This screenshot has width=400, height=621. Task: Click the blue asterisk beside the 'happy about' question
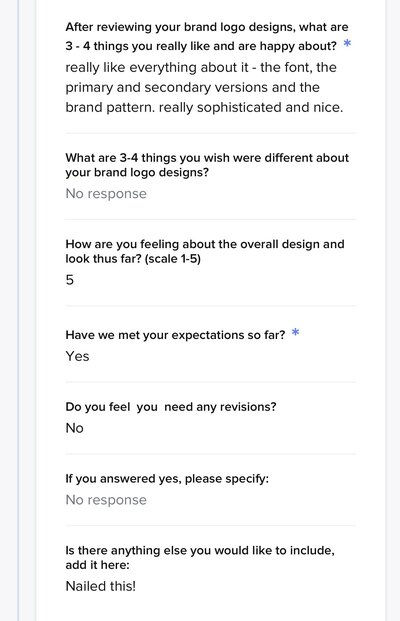coord(347,44)
